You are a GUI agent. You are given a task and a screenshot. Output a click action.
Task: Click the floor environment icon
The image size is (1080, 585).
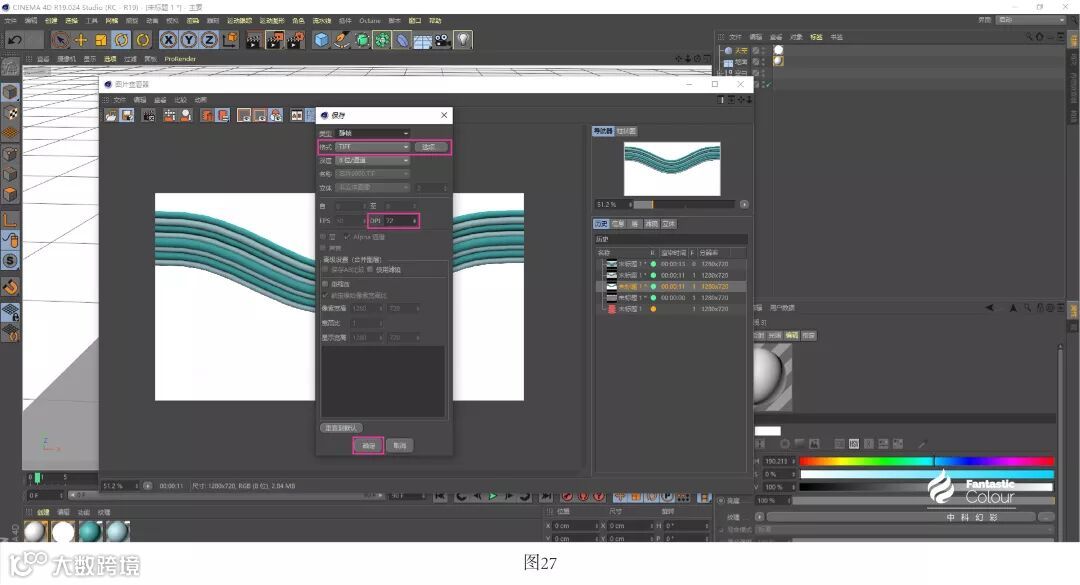(x=422, y=40)
